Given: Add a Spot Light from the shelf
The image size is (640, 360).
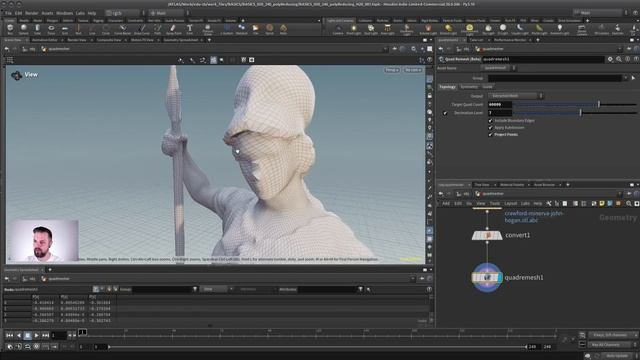Looking at the screenshot, I should click(x=371, y=29).
